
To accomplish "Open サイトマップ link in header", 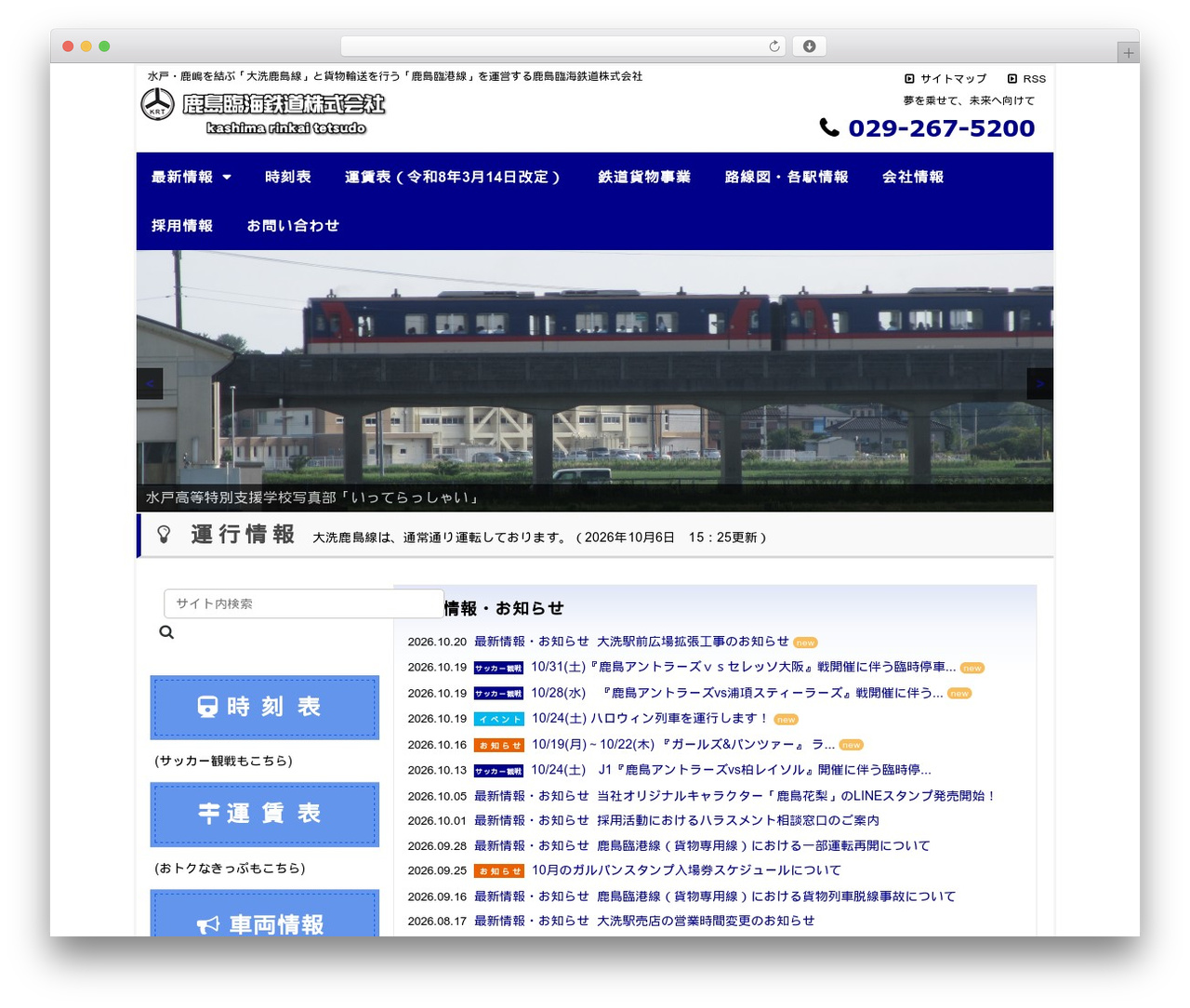I will 945,79.
